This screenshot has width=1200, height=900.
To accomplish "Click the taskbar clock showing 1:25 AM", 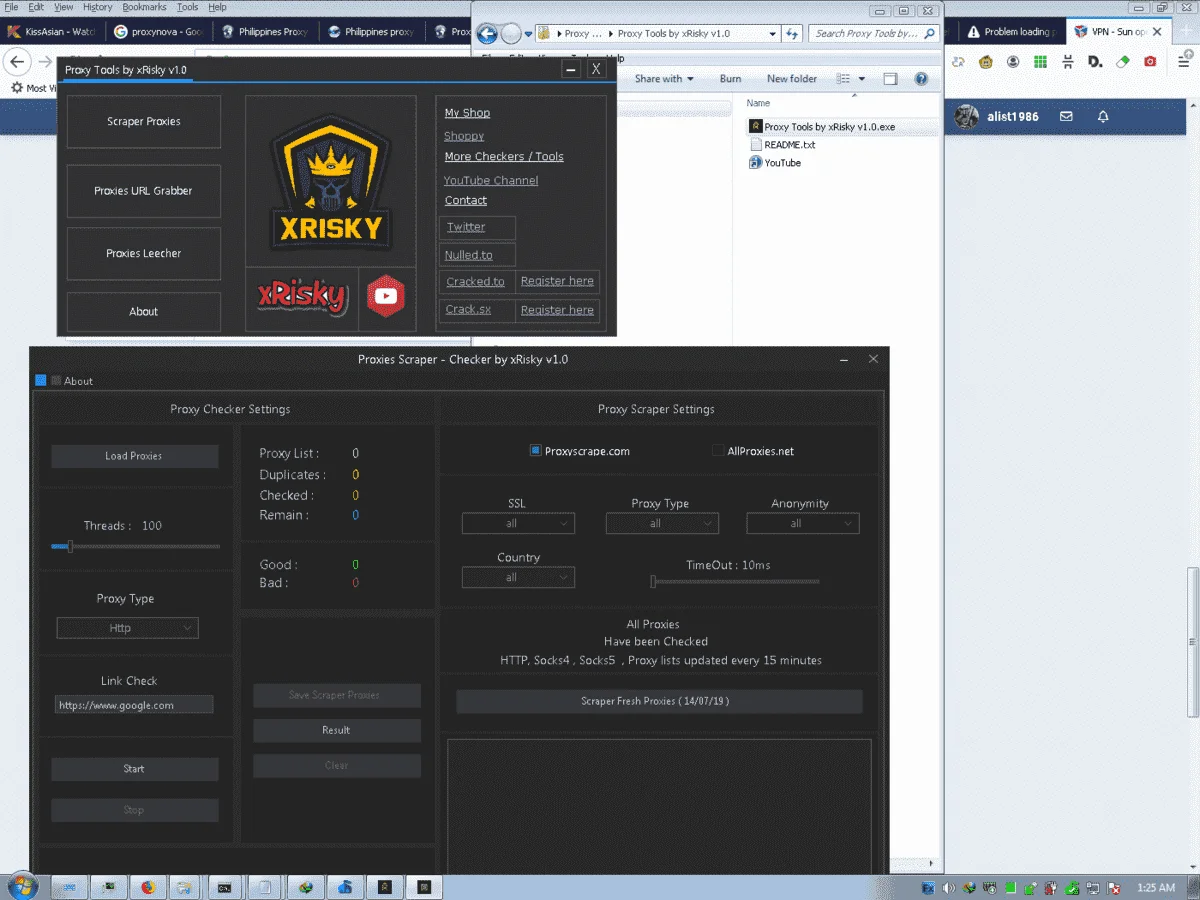I will click(1156, 887).
